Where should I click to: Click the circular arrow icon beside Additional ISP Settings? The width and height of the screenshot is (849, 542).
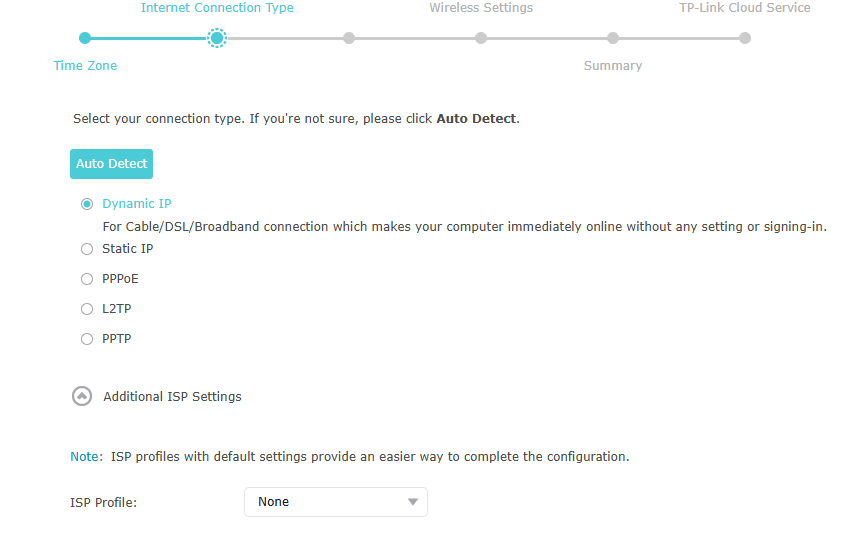point(82,396)
